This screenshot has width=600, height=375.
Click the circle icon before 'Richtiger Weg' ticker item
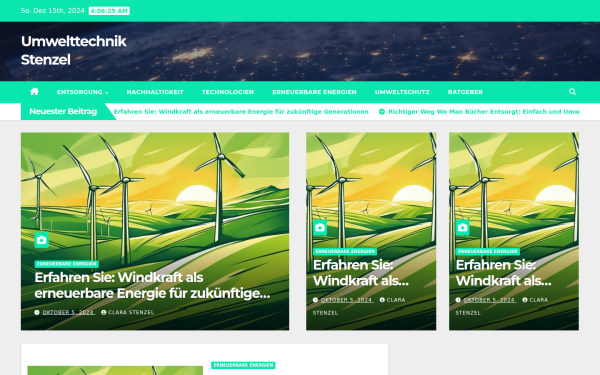click(382, 112)
